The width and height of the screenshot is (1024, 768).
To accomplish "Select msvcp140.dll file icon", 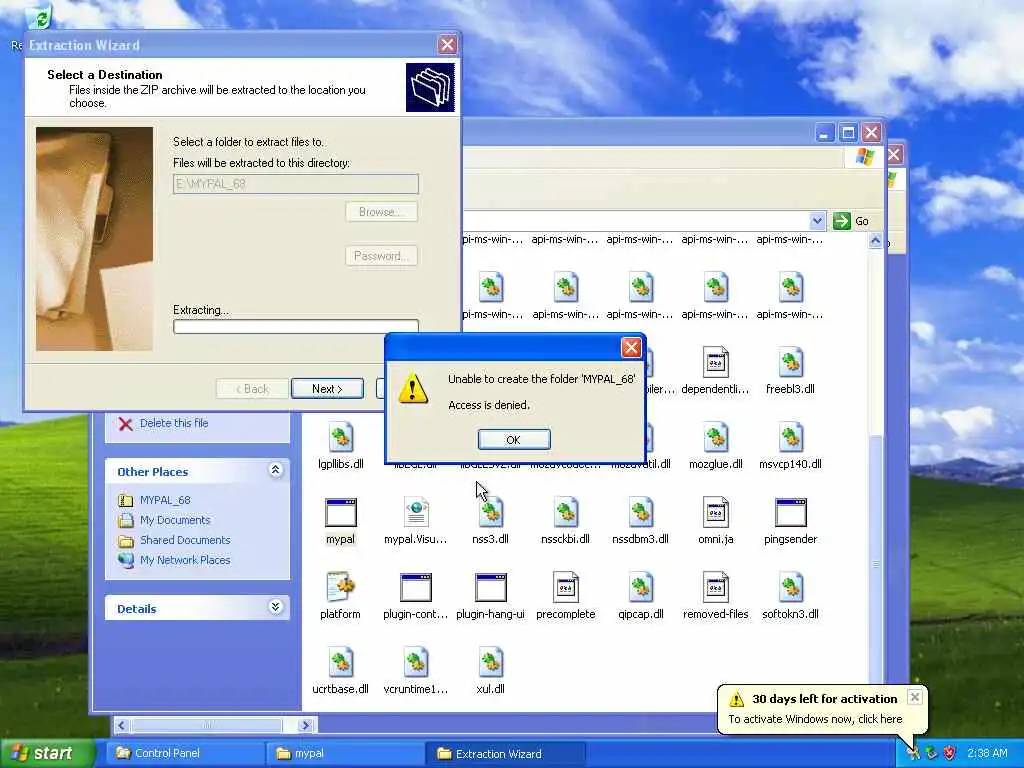I will (790, 438).
